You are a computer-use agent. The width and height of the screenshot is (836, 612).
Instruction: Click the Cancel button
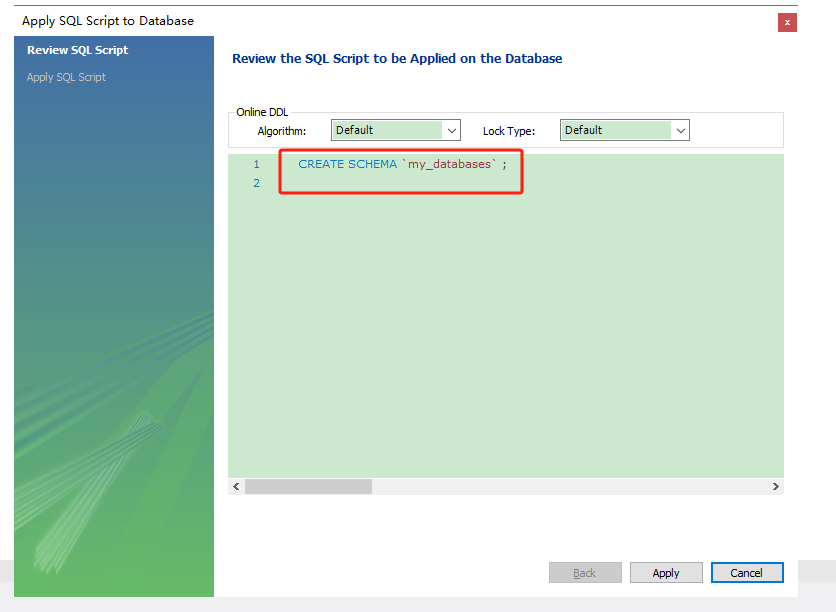(x=747, y=573)
